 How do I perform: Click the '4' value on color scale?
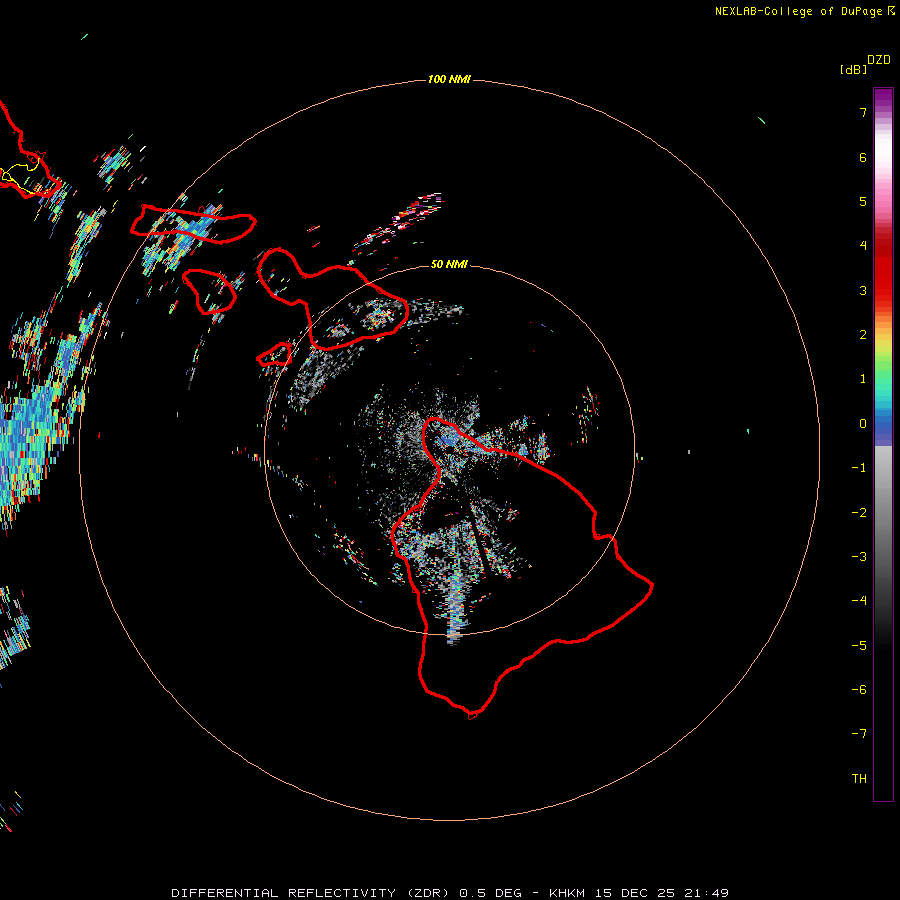tap(863, 246)
